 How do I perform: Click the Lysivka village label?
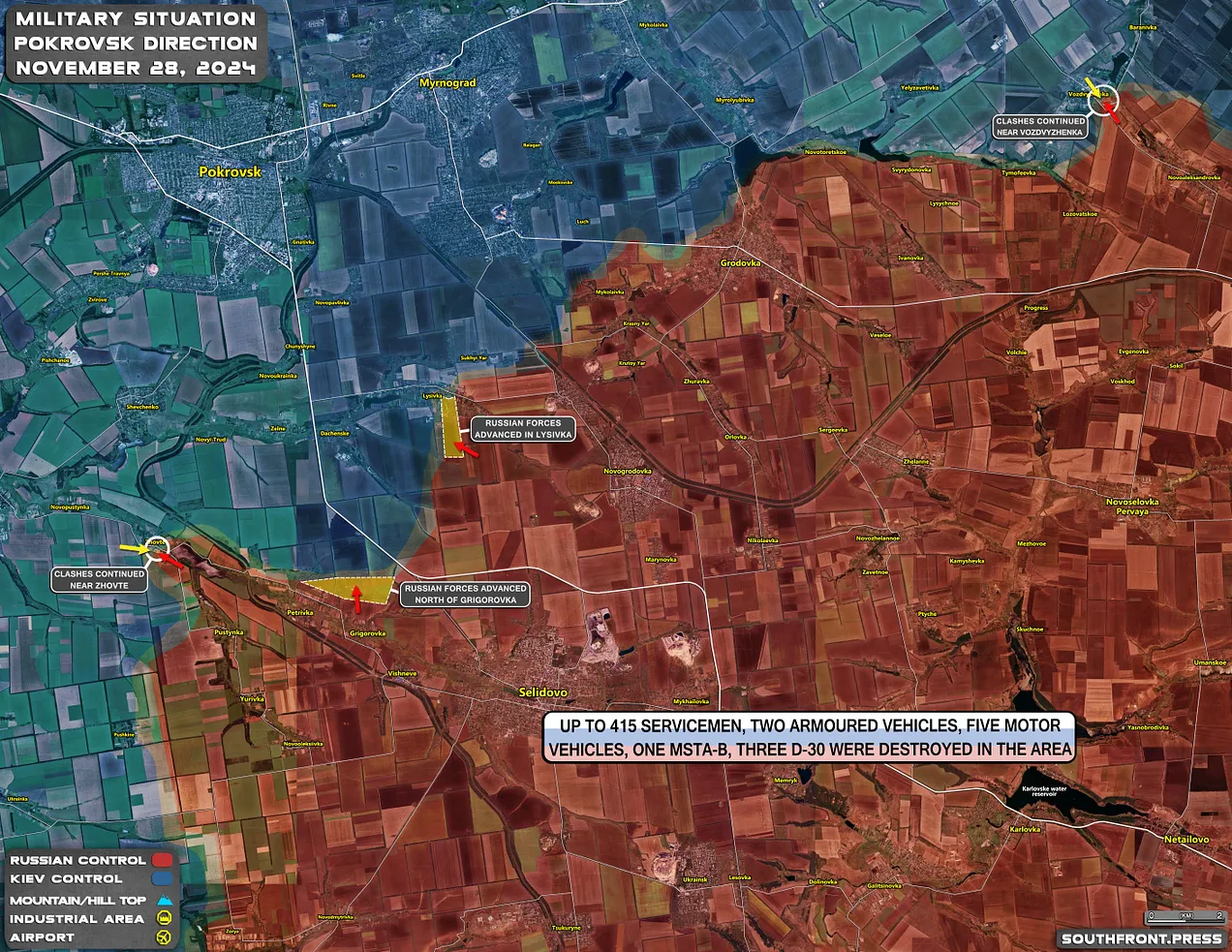[x=432, y=395]
